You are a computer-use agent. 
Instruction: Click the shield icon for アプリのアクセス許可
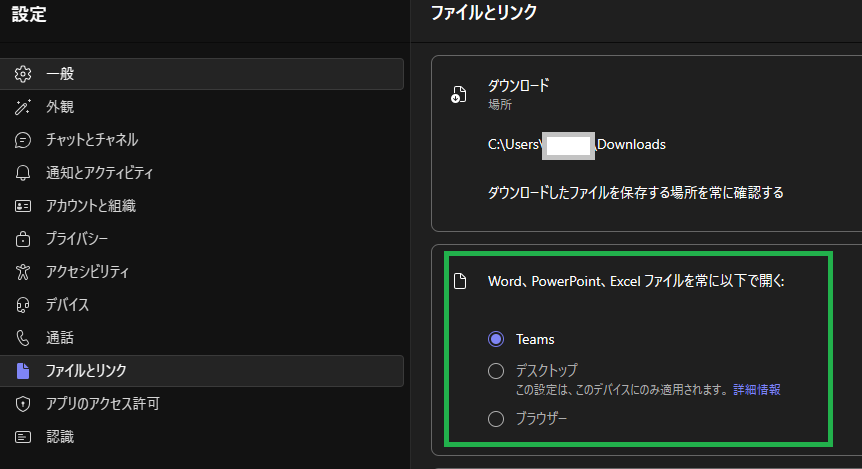[x=23, y=404]
